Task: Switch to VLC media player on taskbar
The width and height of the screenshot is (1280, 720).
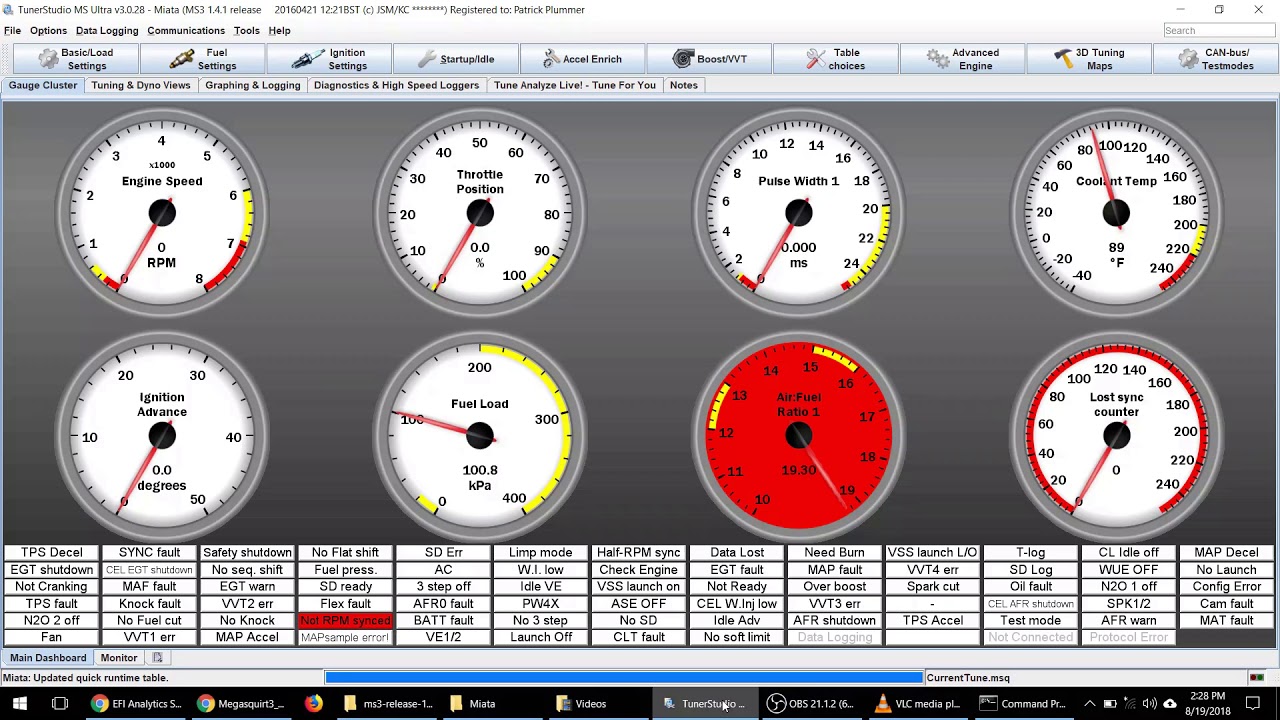Action: pos(917,704)
